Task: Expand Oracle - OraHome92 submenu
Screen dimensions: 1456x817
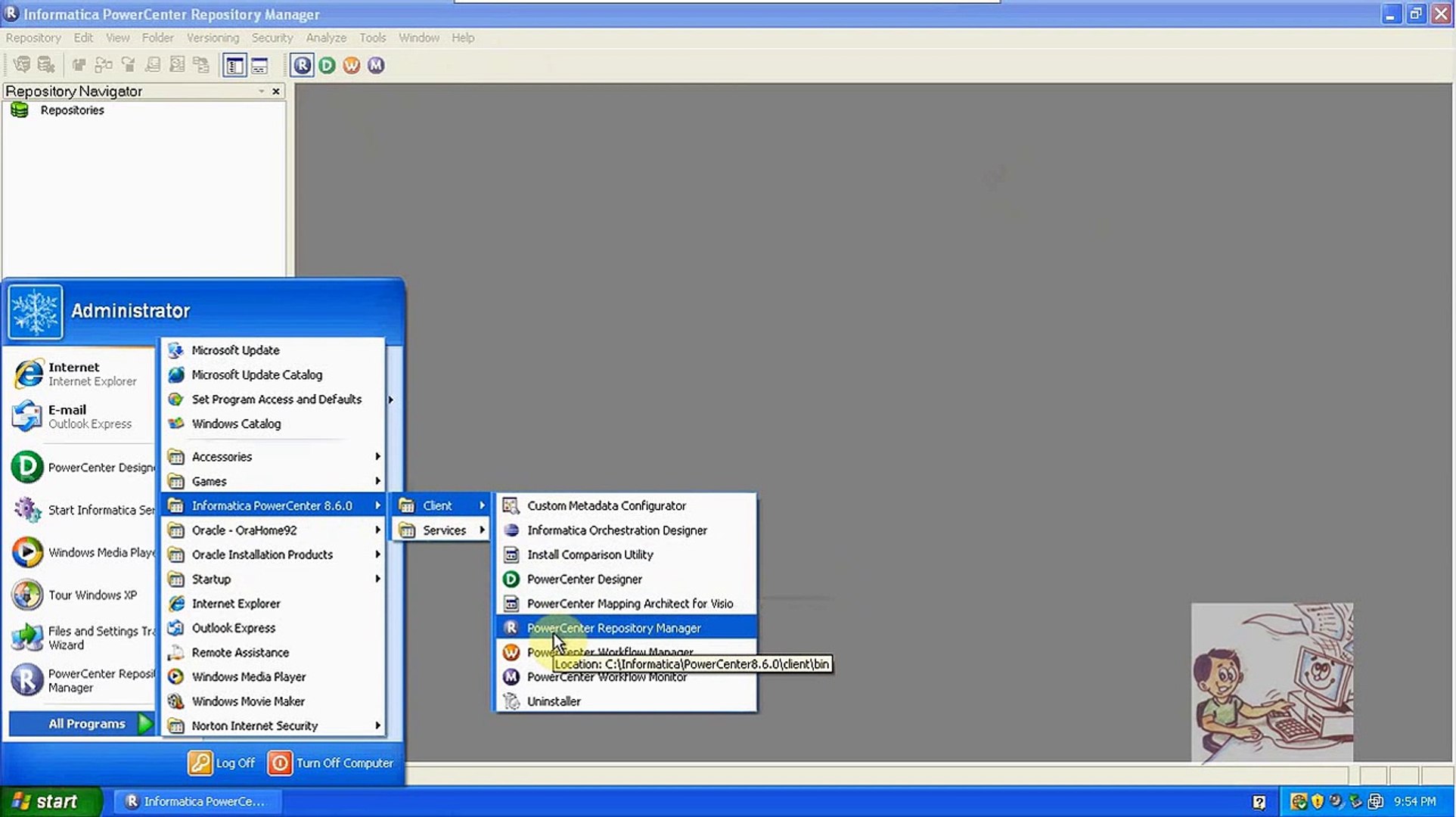Action: tap(273, 530)
